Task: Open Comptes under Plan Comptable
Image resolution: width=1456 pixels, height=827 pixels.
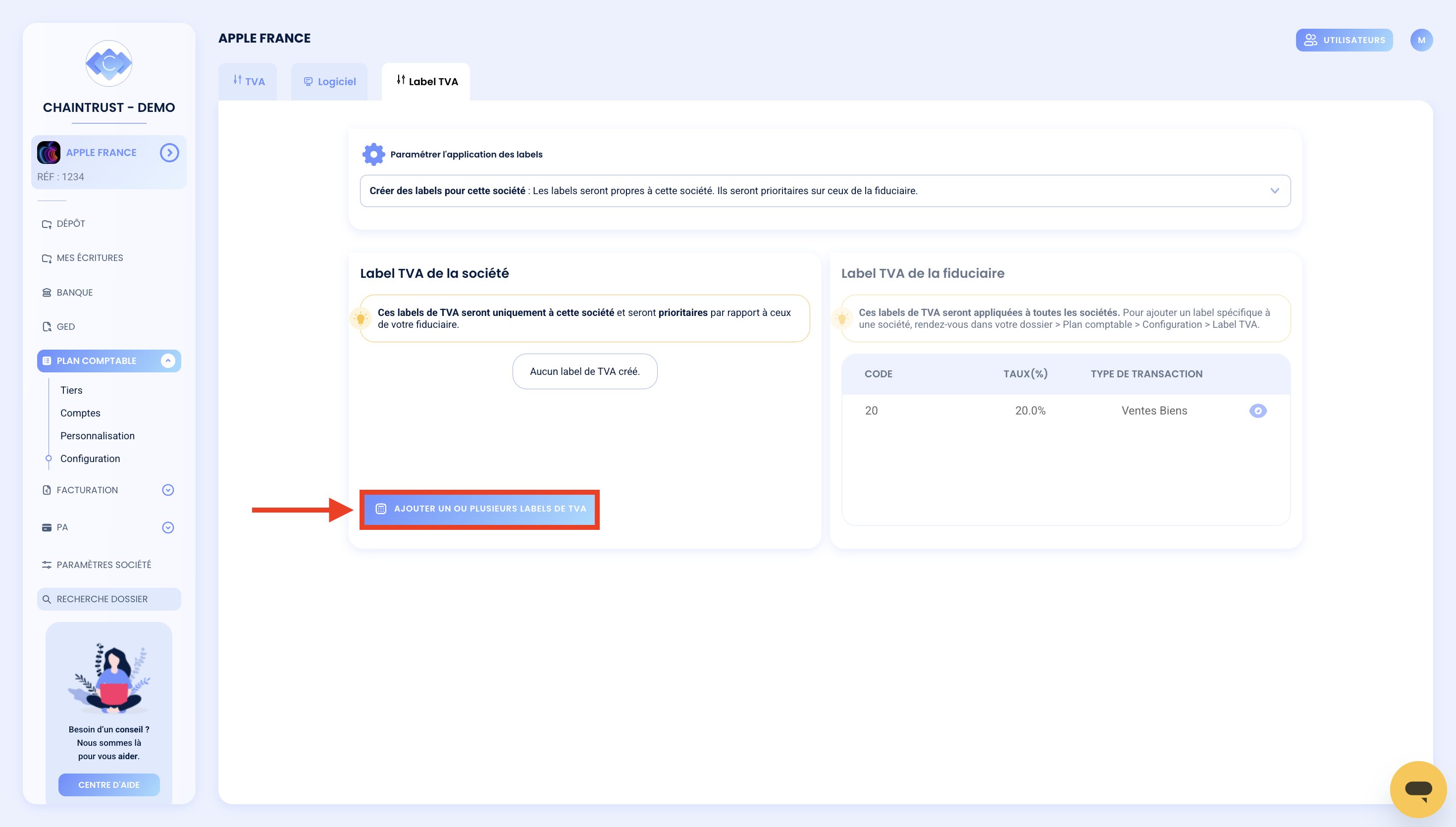Action: coord(80,413)
